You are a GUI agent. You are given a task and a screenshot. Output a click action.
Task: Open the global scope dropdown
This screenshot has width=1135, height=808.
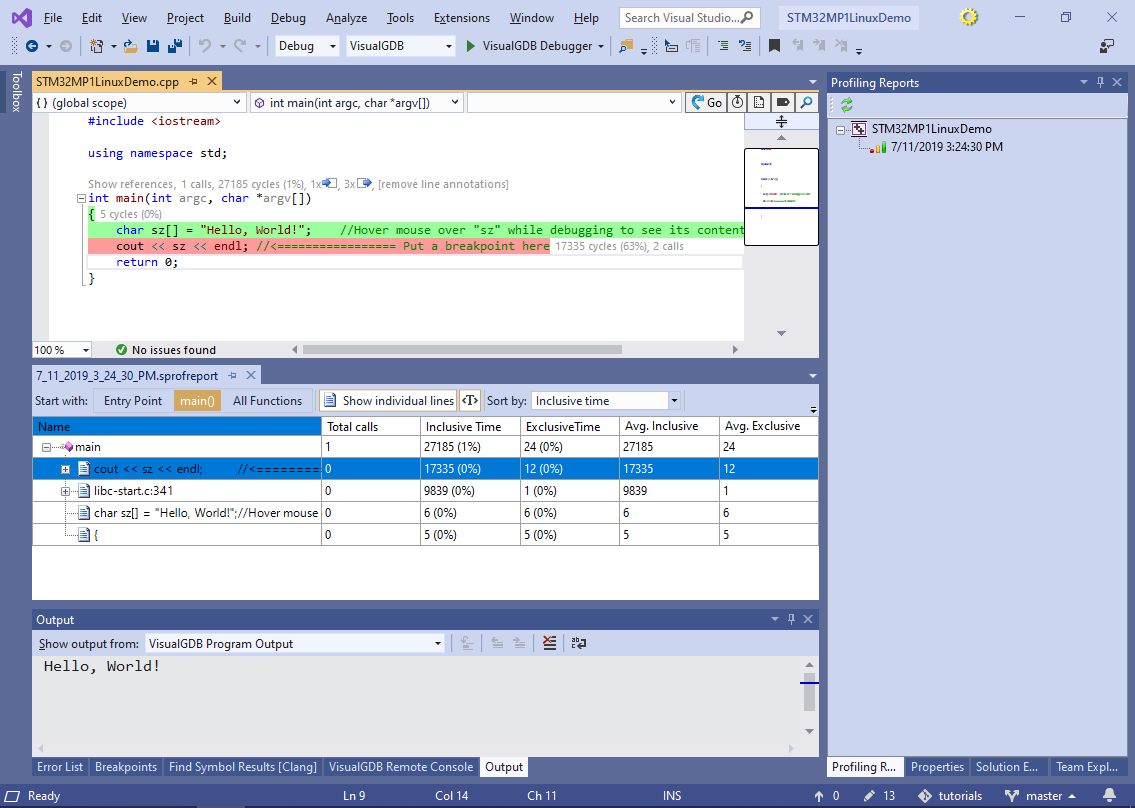237,103
